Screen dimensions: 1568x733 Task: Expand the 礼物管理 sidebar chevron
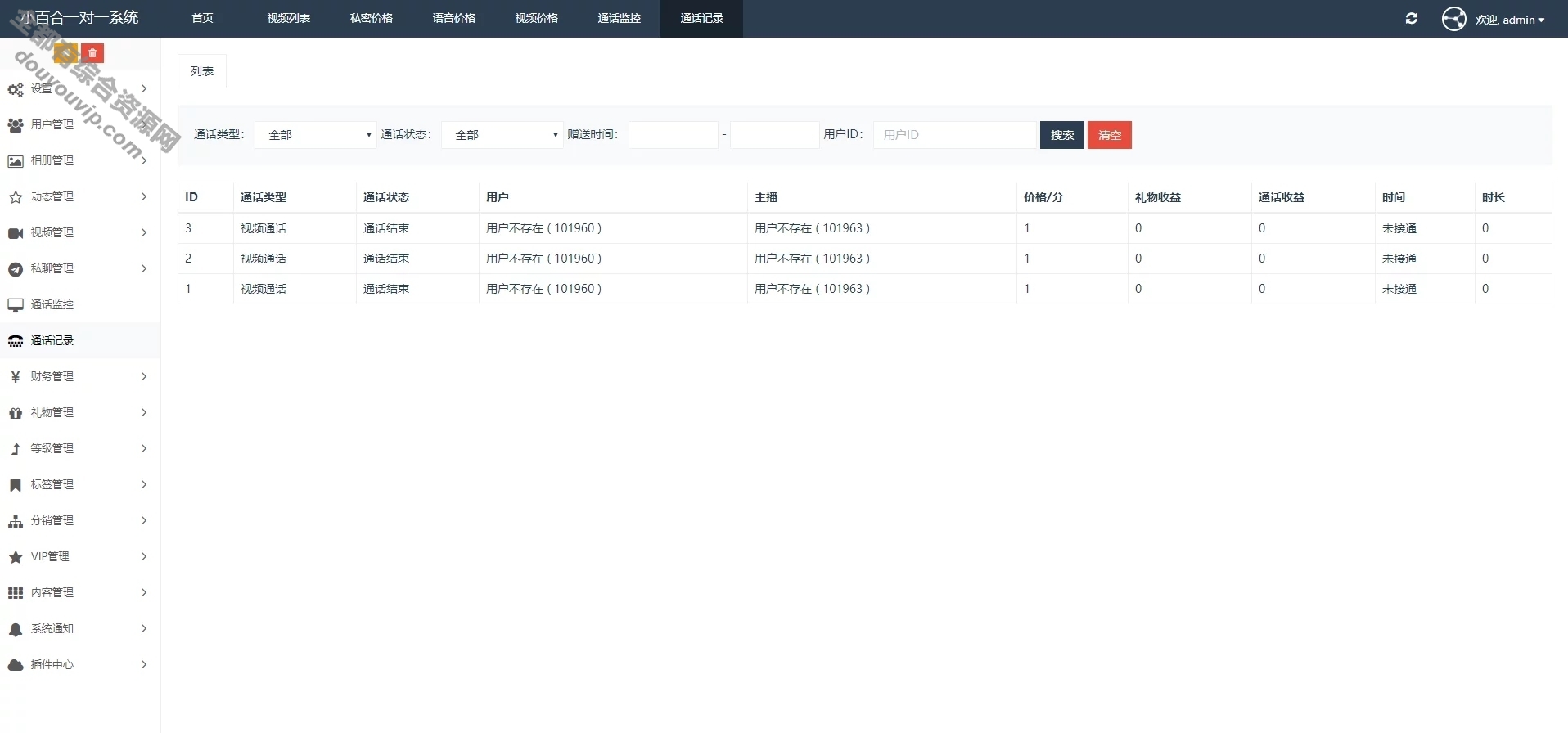click(144, 412)
